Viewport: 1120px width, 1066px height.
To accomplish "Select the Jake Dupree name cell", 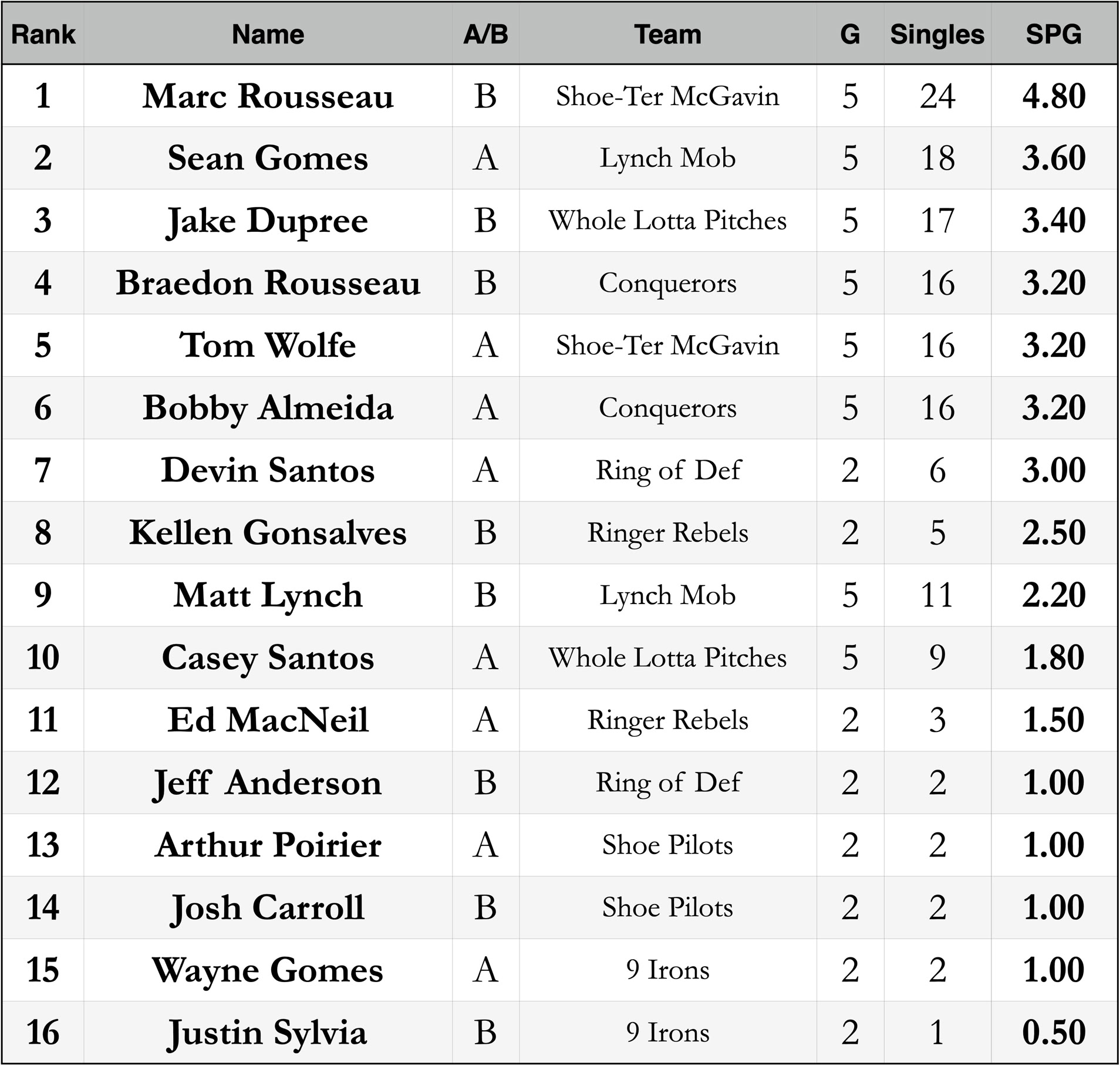I will [x=268, y=221].
